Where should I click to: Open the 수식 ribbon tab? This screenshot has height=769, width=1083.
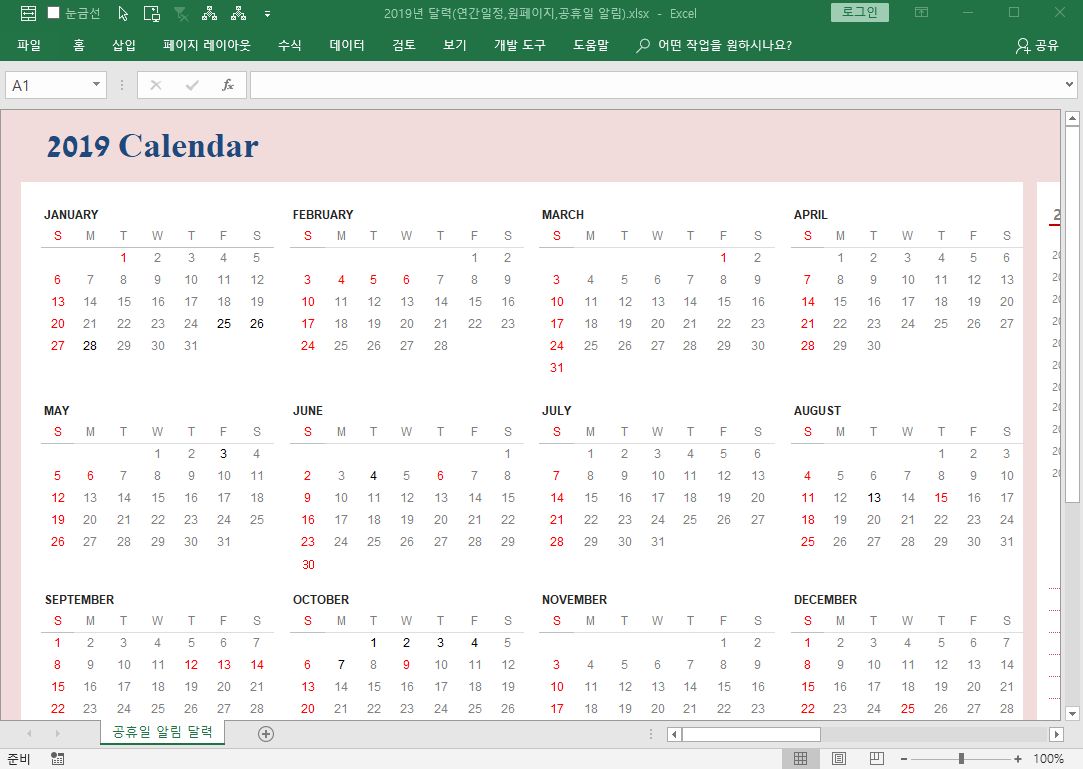[289, 45]
